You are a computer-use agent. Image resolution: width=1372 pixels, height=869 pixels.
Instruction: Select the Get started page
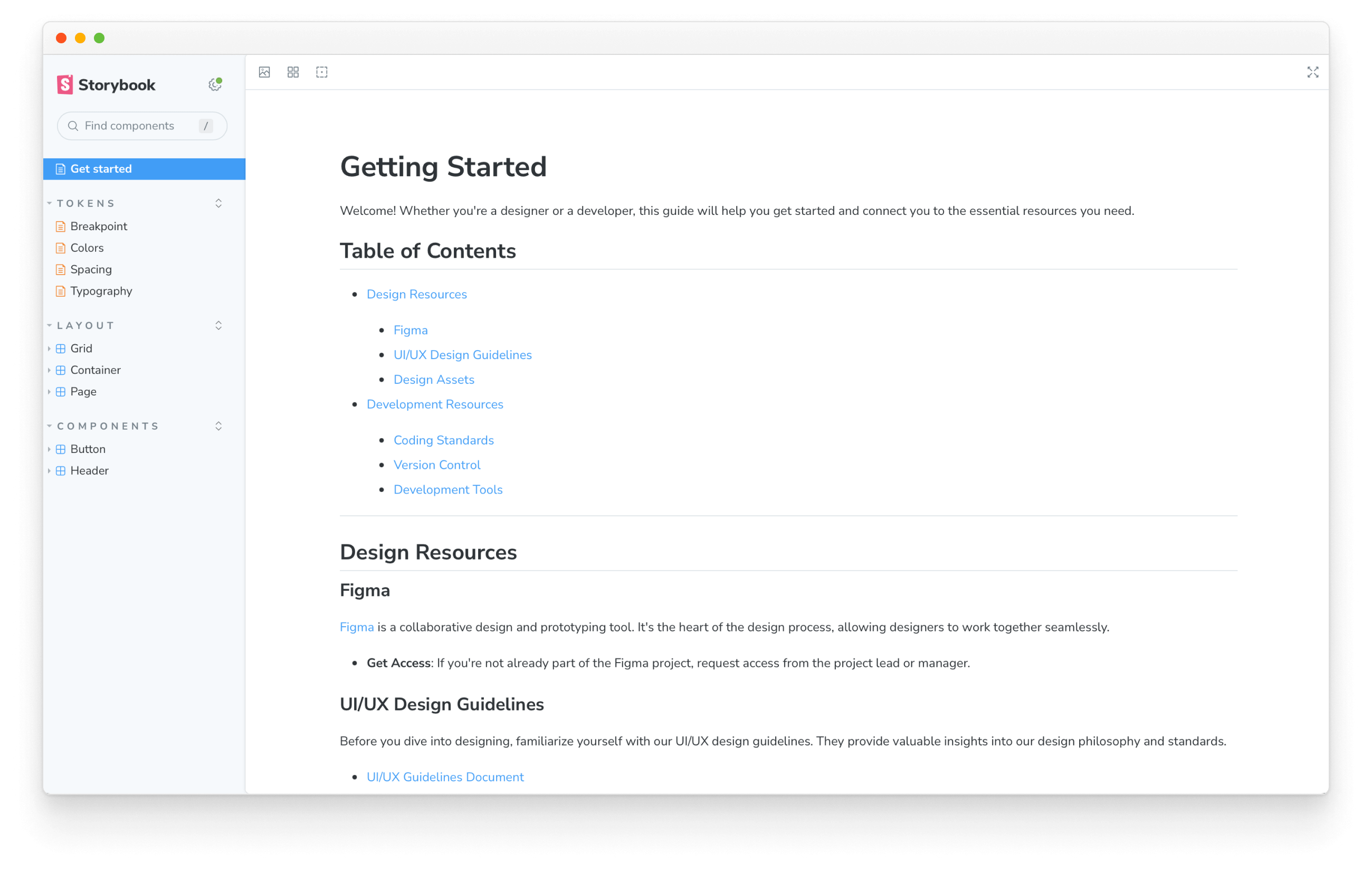pyautogui.click(x=101, y=169)
